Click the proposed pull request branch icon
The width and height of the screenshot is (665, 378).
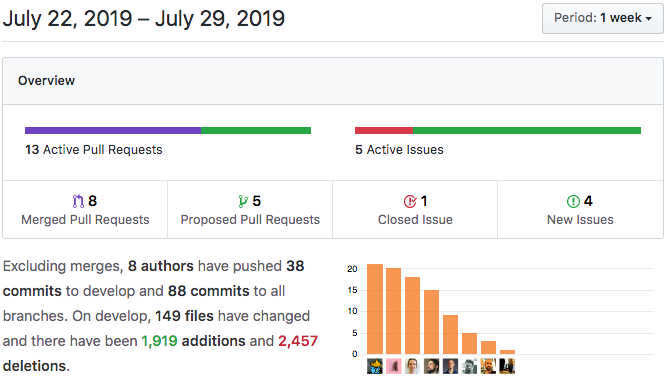point(243,201)
